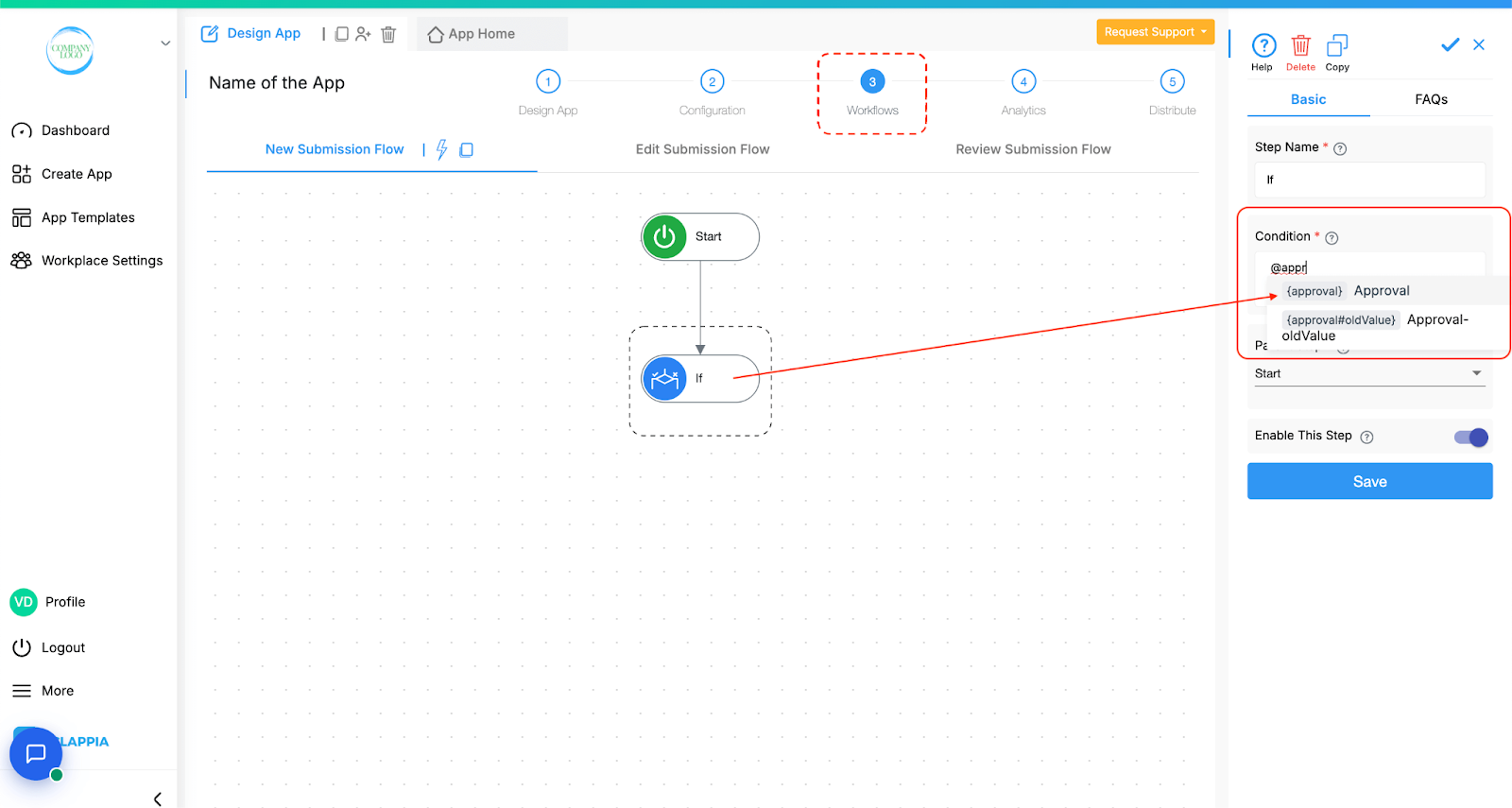Click Step Name help question icon

[1340, 148]
